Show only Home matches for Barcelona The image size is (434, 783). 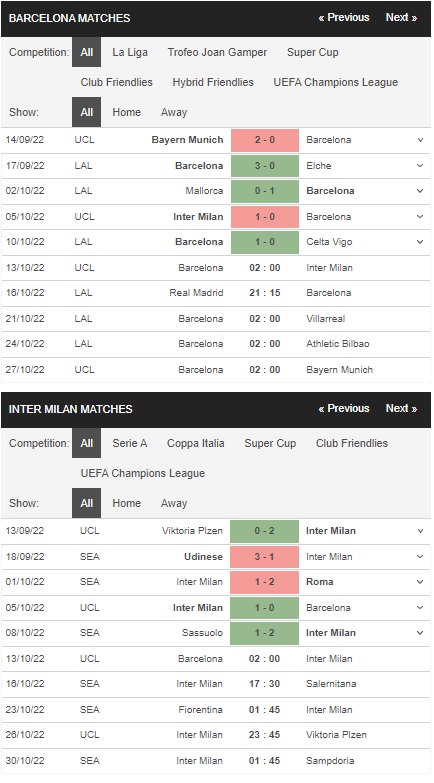(126, 112)
